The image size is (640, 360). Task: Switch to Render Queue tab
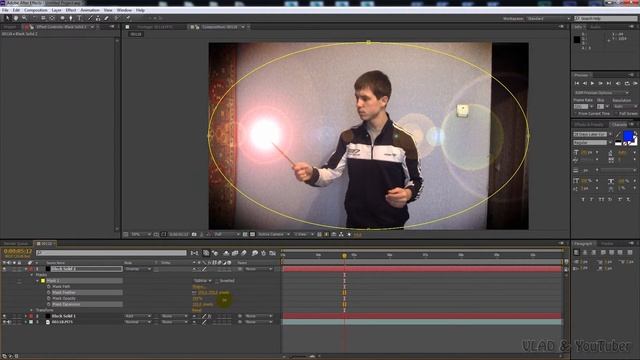(16, 244)
